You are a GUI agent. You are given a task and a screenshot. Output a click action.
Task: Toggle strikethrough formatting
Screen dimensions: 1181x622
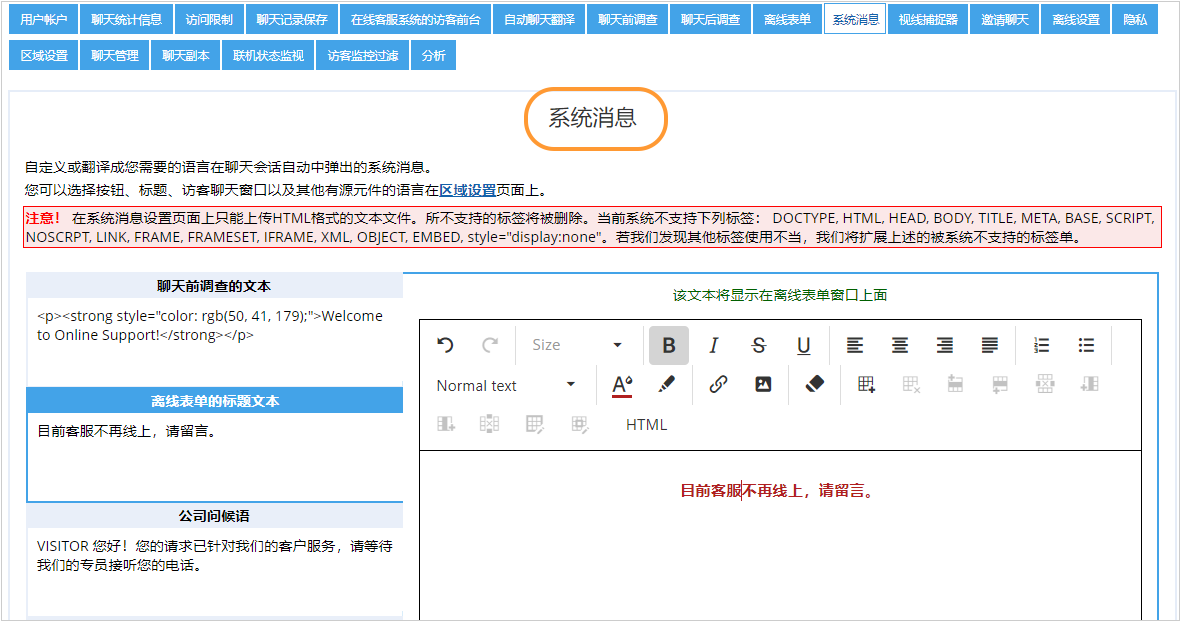pyautogui.click(x=758, y=346)
